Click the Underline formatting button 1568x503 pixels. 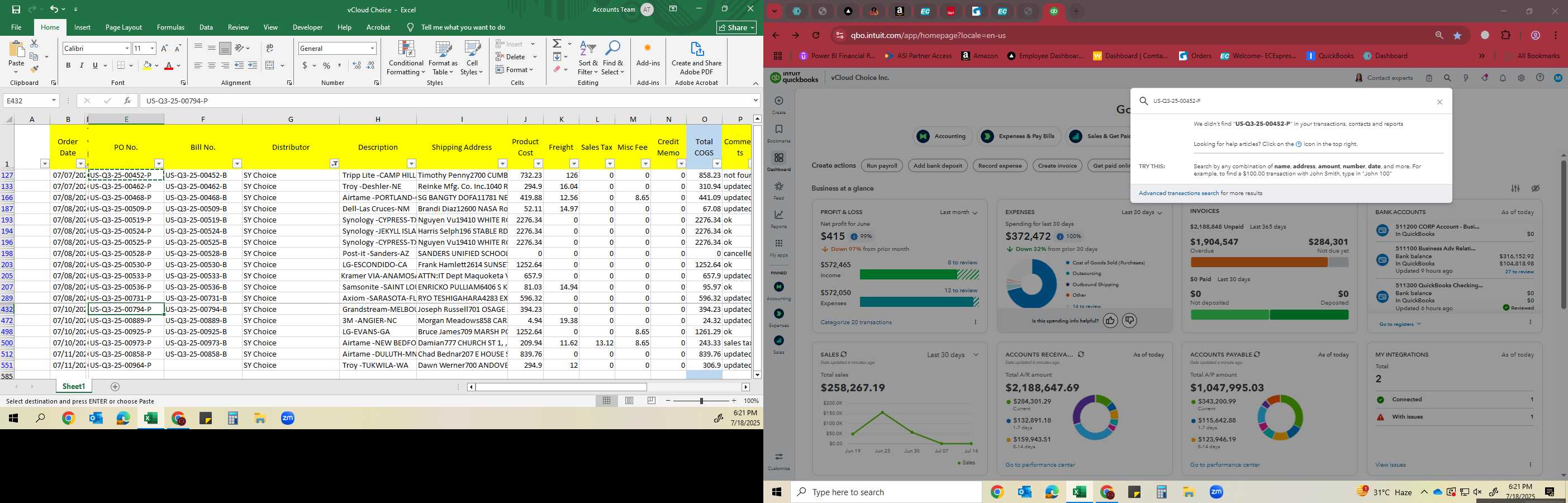[x=95, y=66]
